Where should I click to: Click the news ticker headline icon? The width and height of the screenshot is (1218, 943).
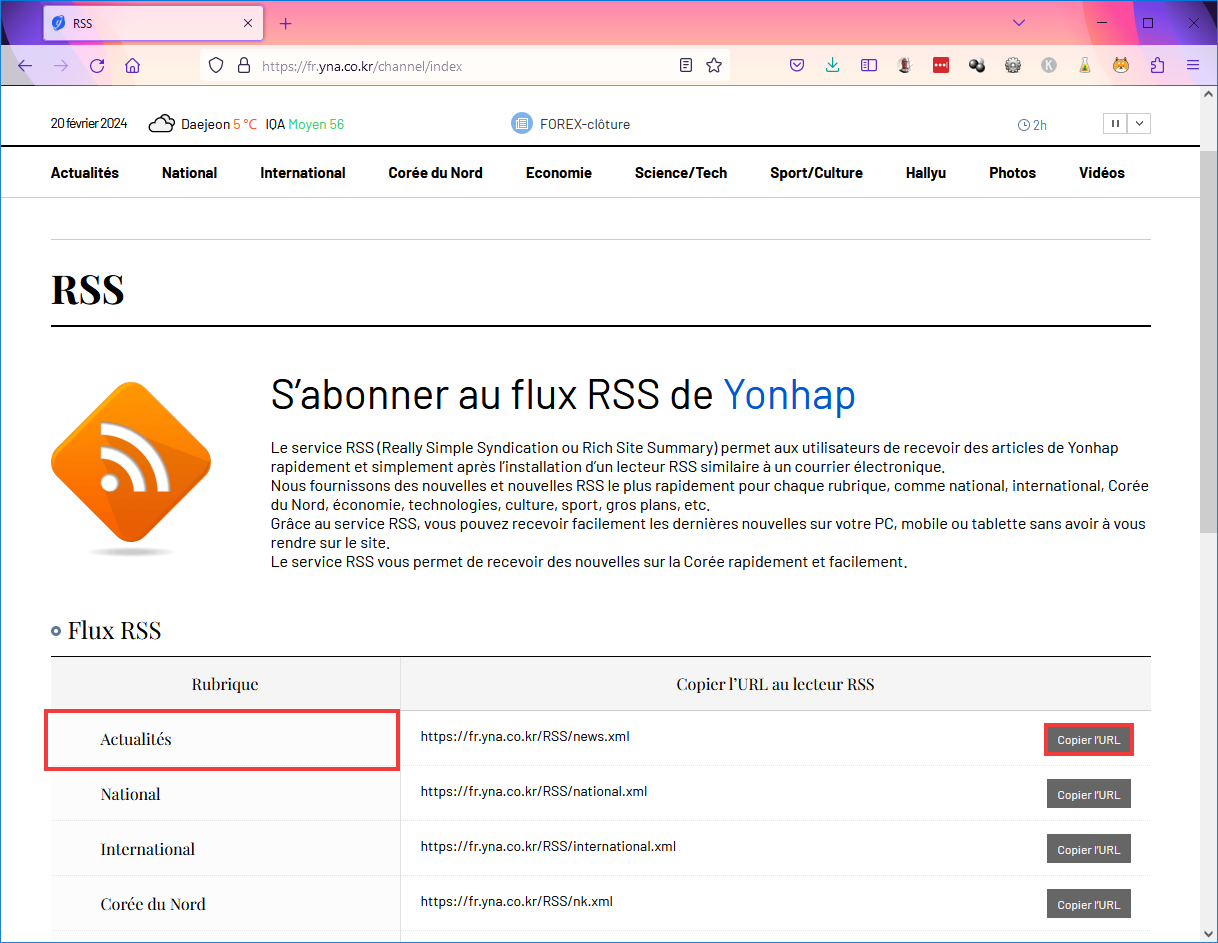click(x=521, y=124)
